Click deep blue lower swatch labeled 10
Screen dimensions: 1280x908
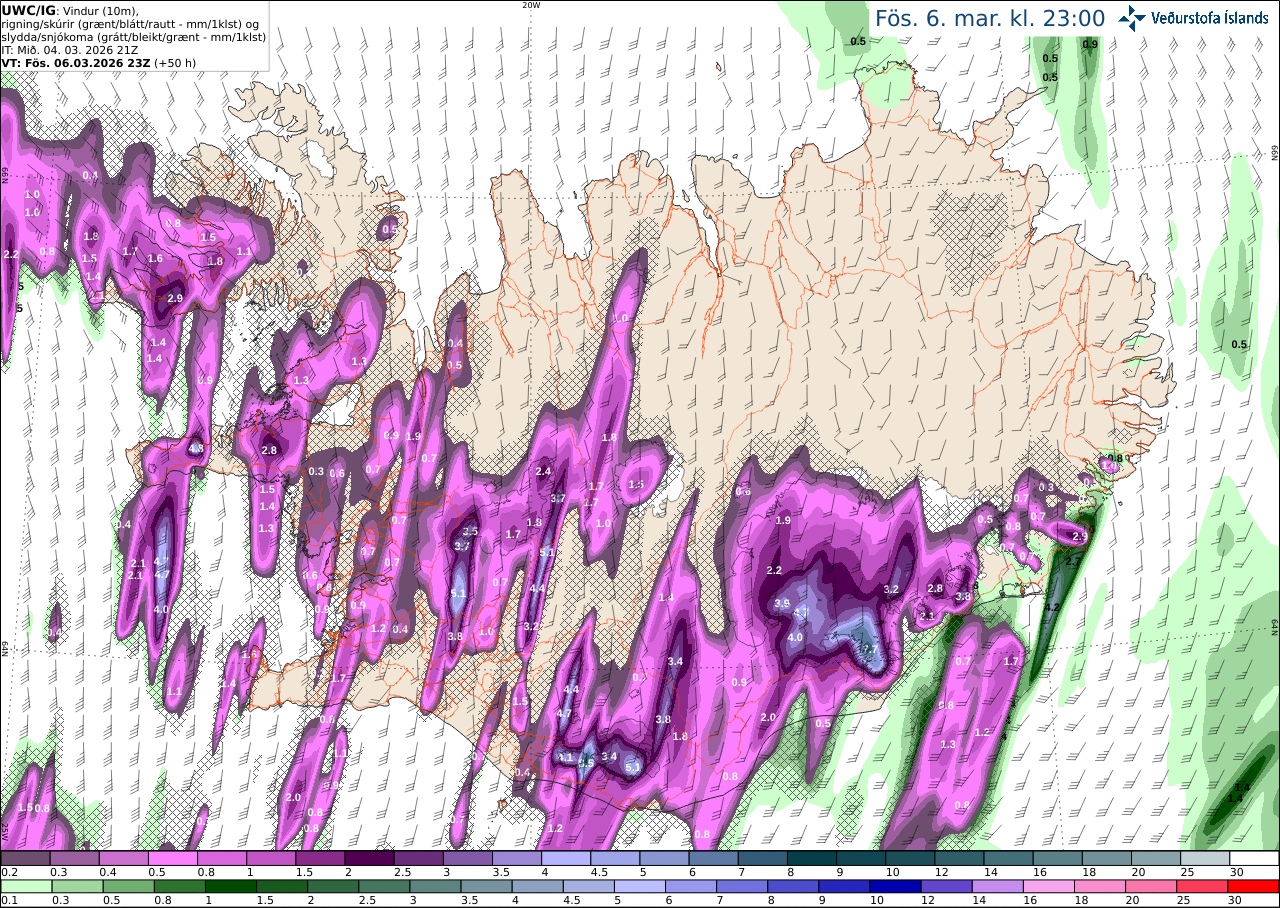click(896, 886)
